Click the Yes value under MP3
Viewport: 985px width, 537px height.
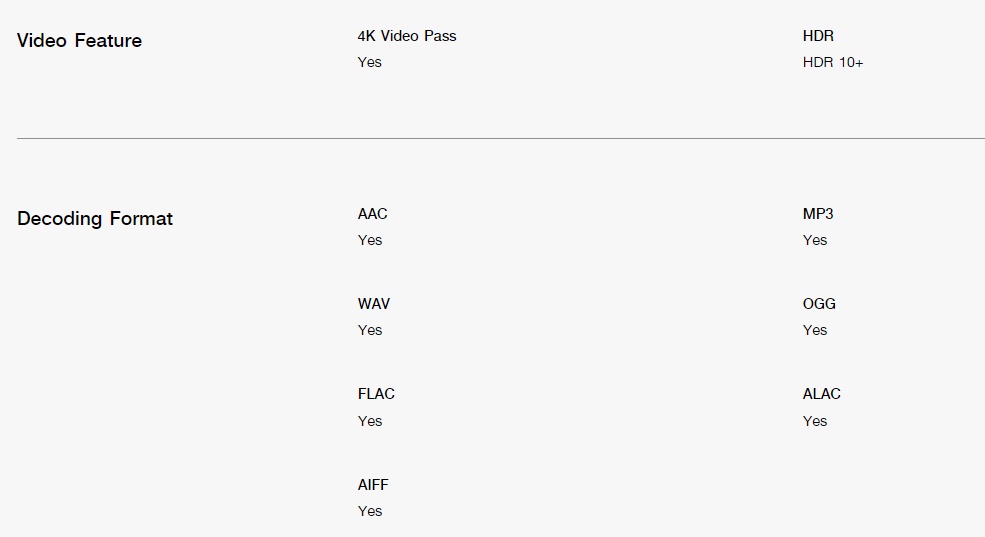coord(815,241)
